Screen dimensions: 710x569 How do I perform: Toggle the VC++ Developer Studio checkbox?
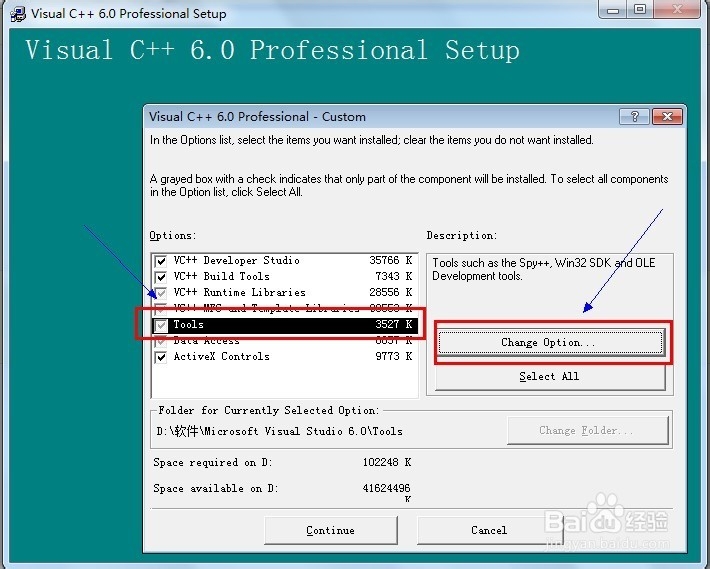coord(161,261)
